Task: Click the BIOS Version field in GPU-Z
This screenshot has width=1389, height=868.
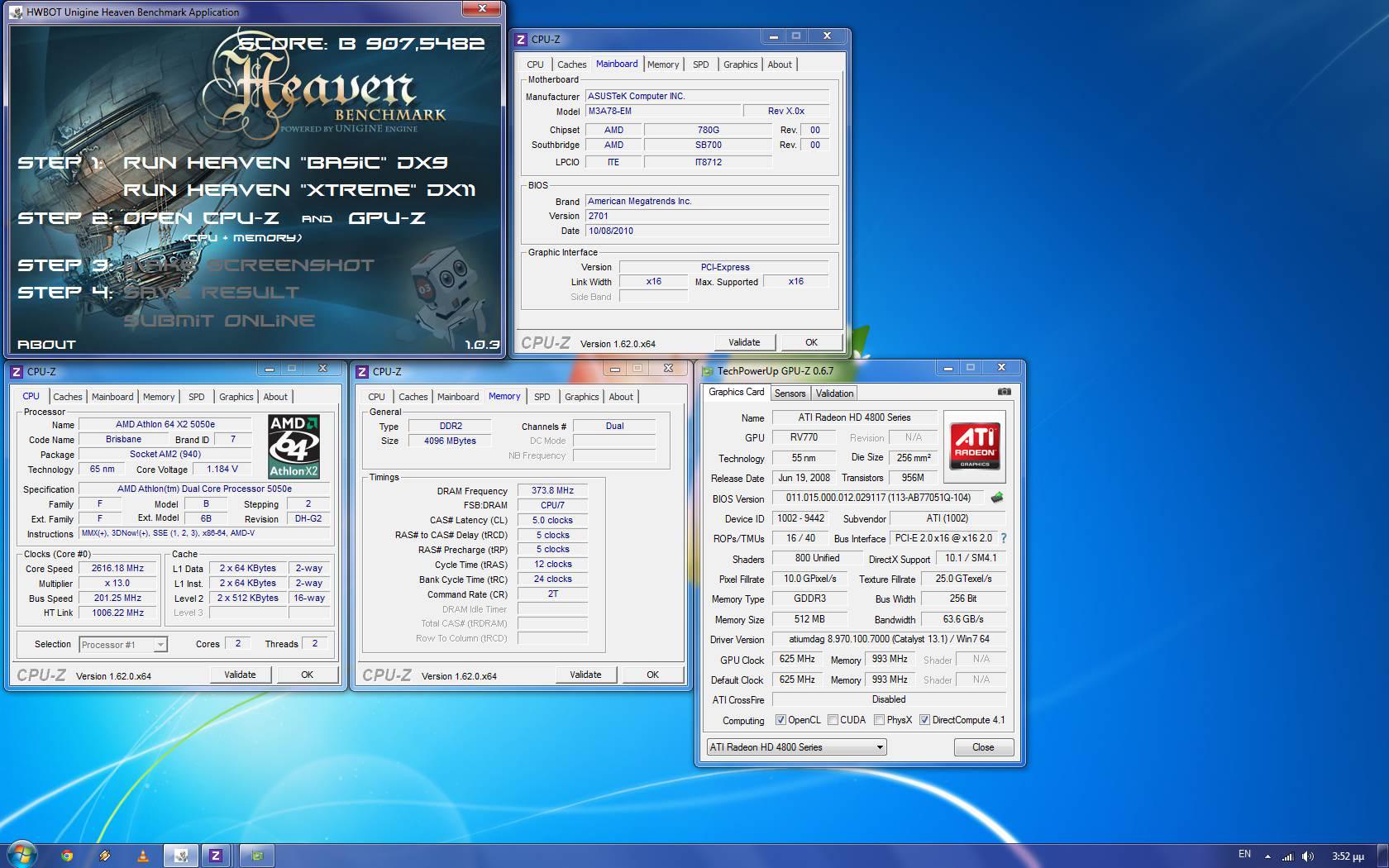Action: pyautogui.click(x=879, y=498)
